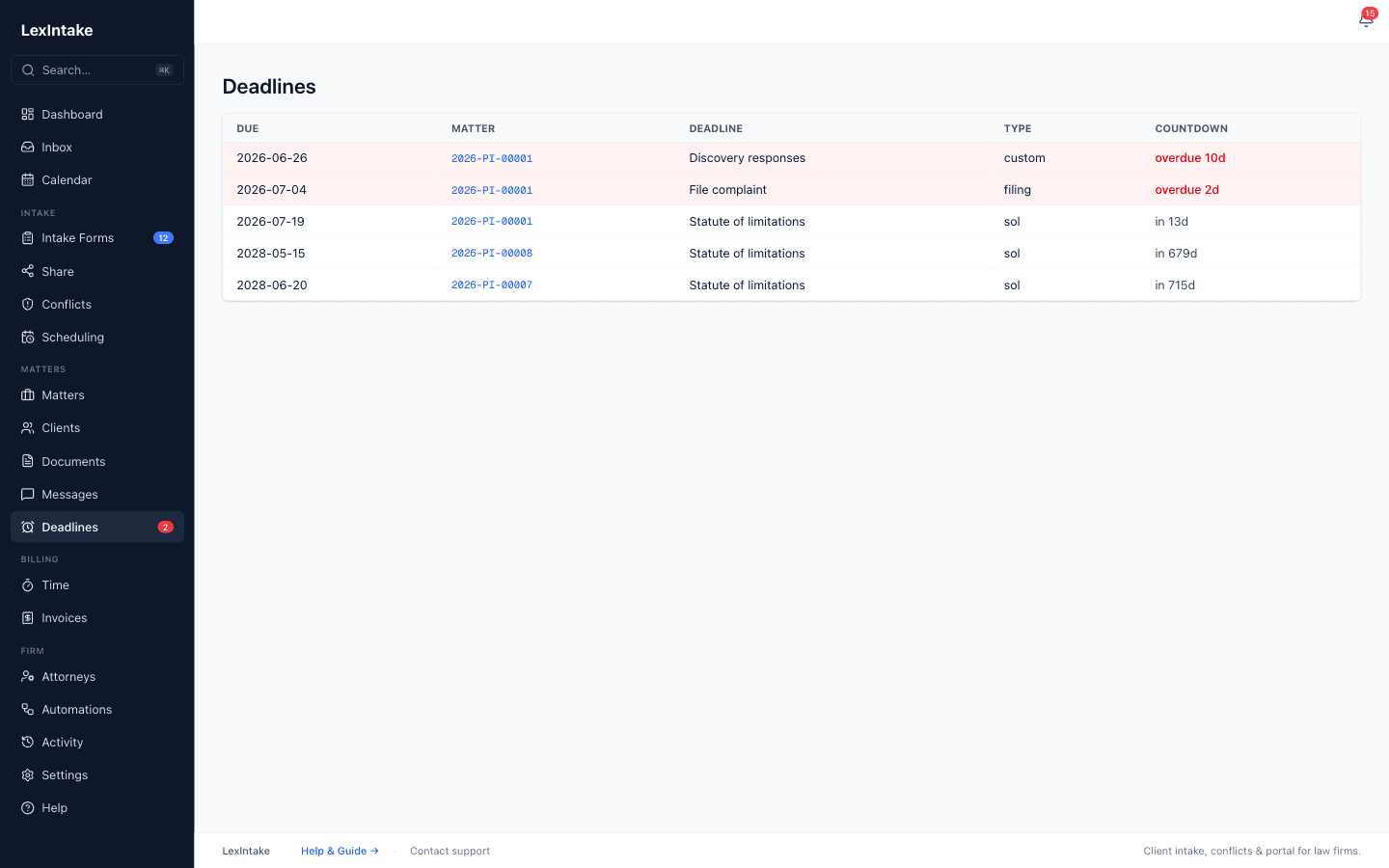Click the Calendar icon in sidebar
The width and height of the screenshot is (1389, 868).
(x=28, y=179)
